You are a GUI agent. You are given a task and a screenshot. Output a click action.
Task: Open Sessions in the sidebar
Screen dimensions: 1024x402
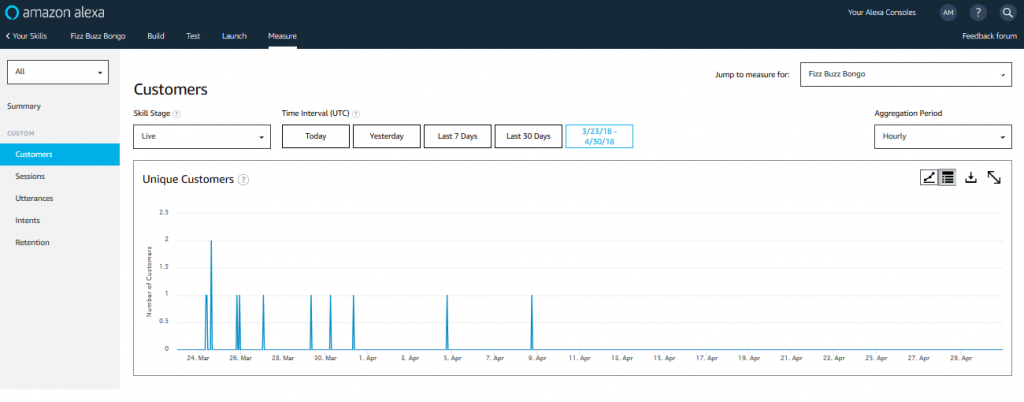coord(30,176)
